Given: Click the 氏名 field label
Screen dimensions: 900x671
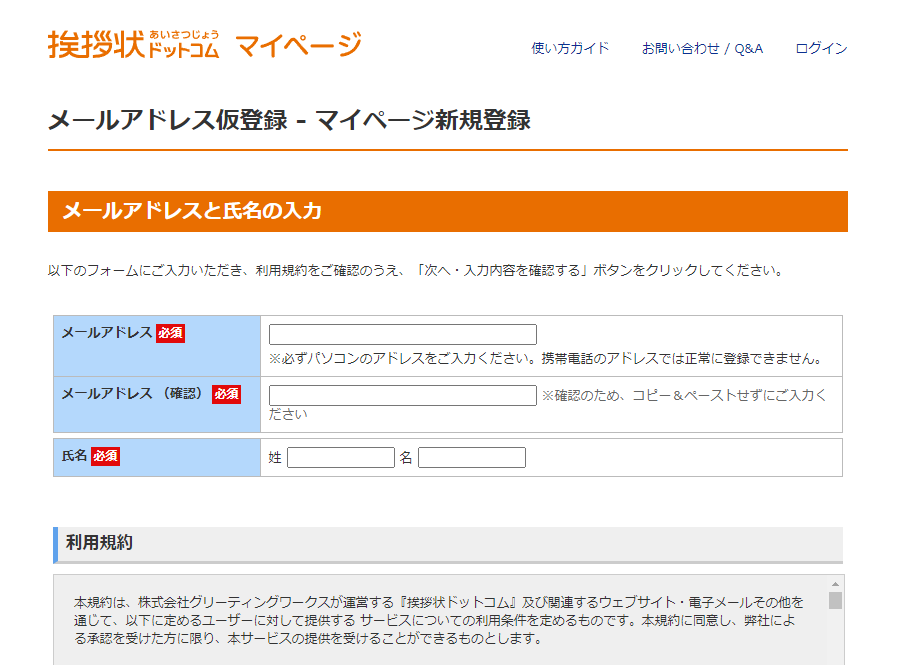Looking at the screenshot, I should (74, 456).
